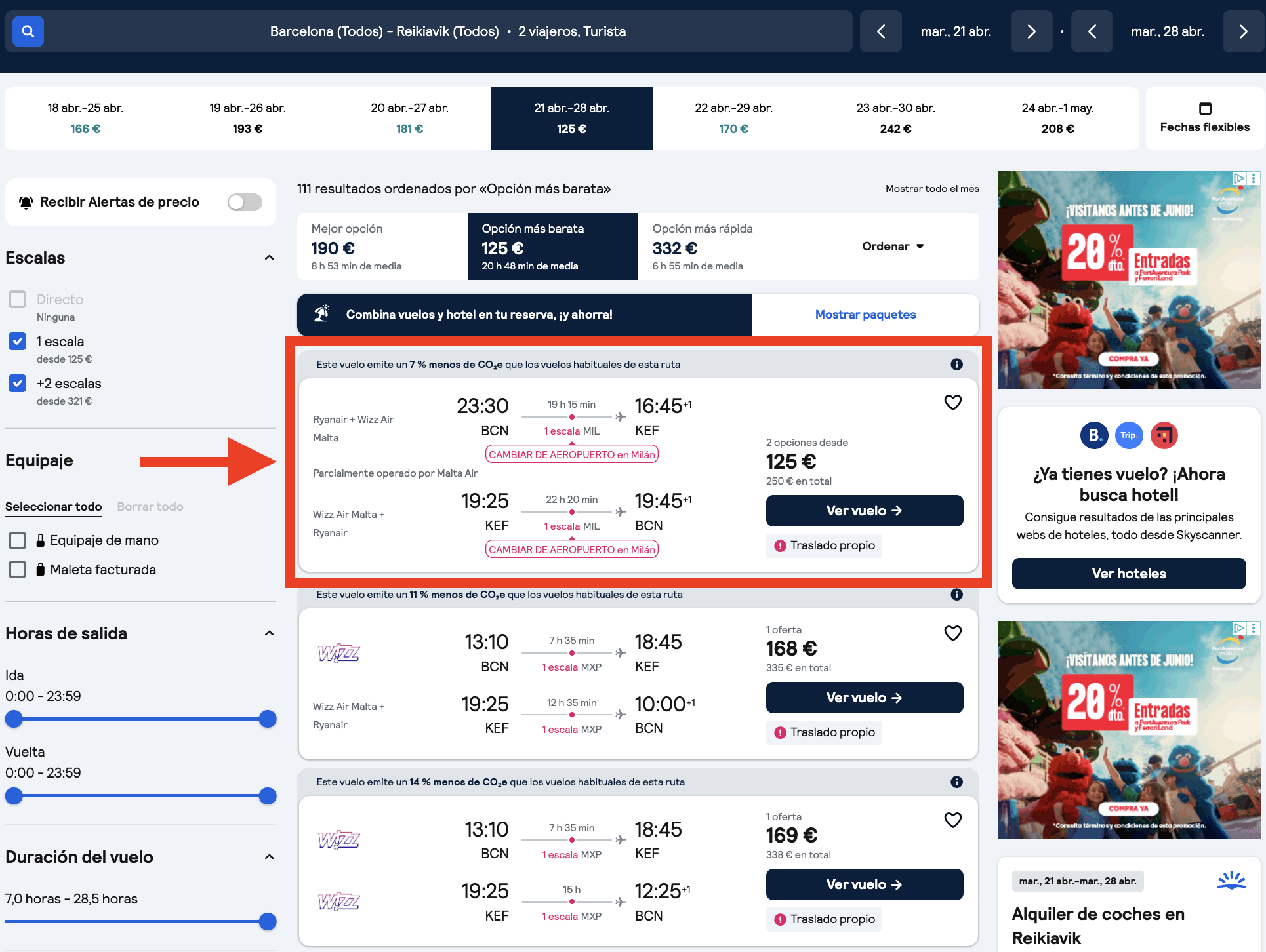The image size is (1266, 952).
Task: Toggle Recibir Alertas de precio switch
Action: (245, 202)
